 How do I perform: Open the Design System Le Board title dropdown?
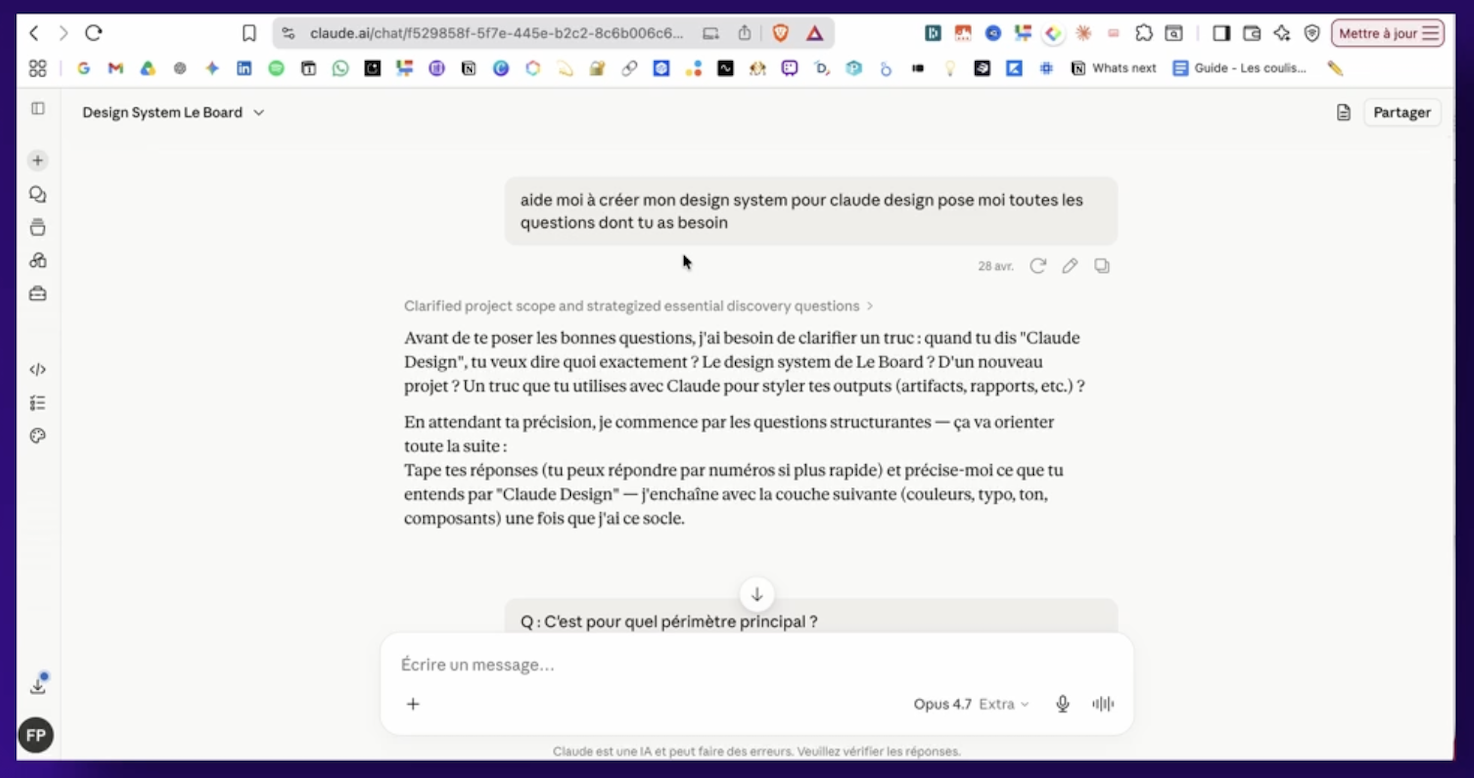[x=173, y=112]
